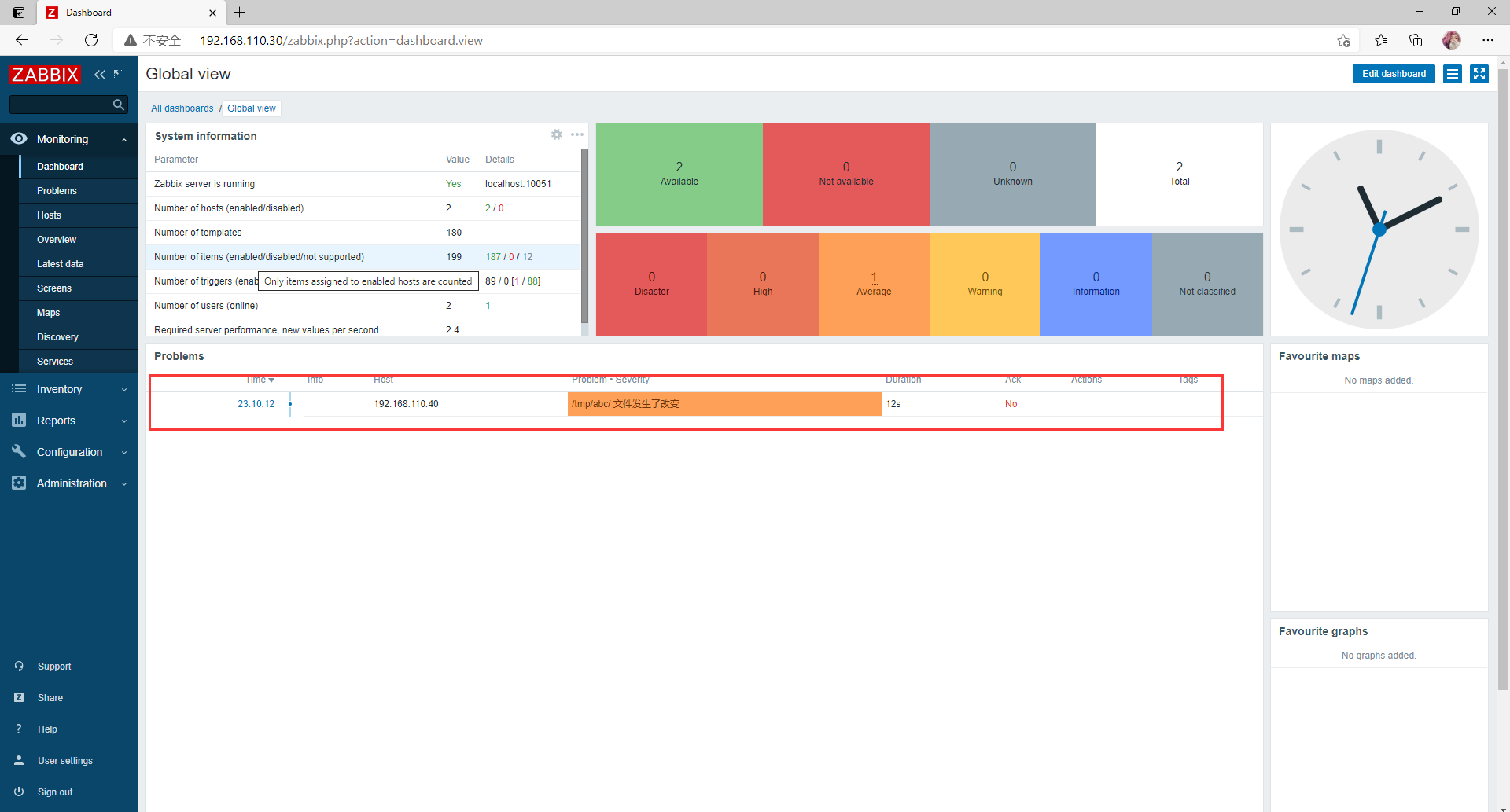This screenshot has width=1510, height=812.
Task: Open the Latest data submenu item
Action: [x=79, y=264]
